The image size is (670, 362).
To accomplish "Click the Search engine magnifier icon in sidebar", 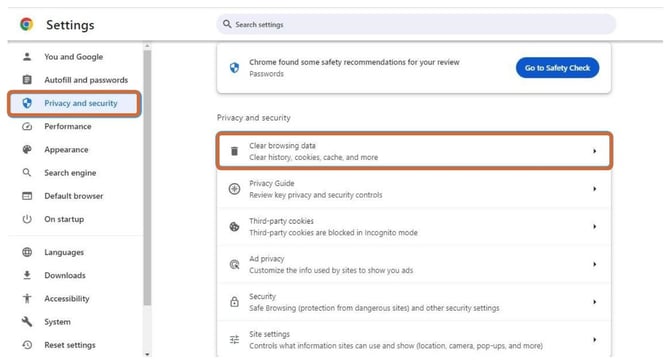I will (27, 173).
